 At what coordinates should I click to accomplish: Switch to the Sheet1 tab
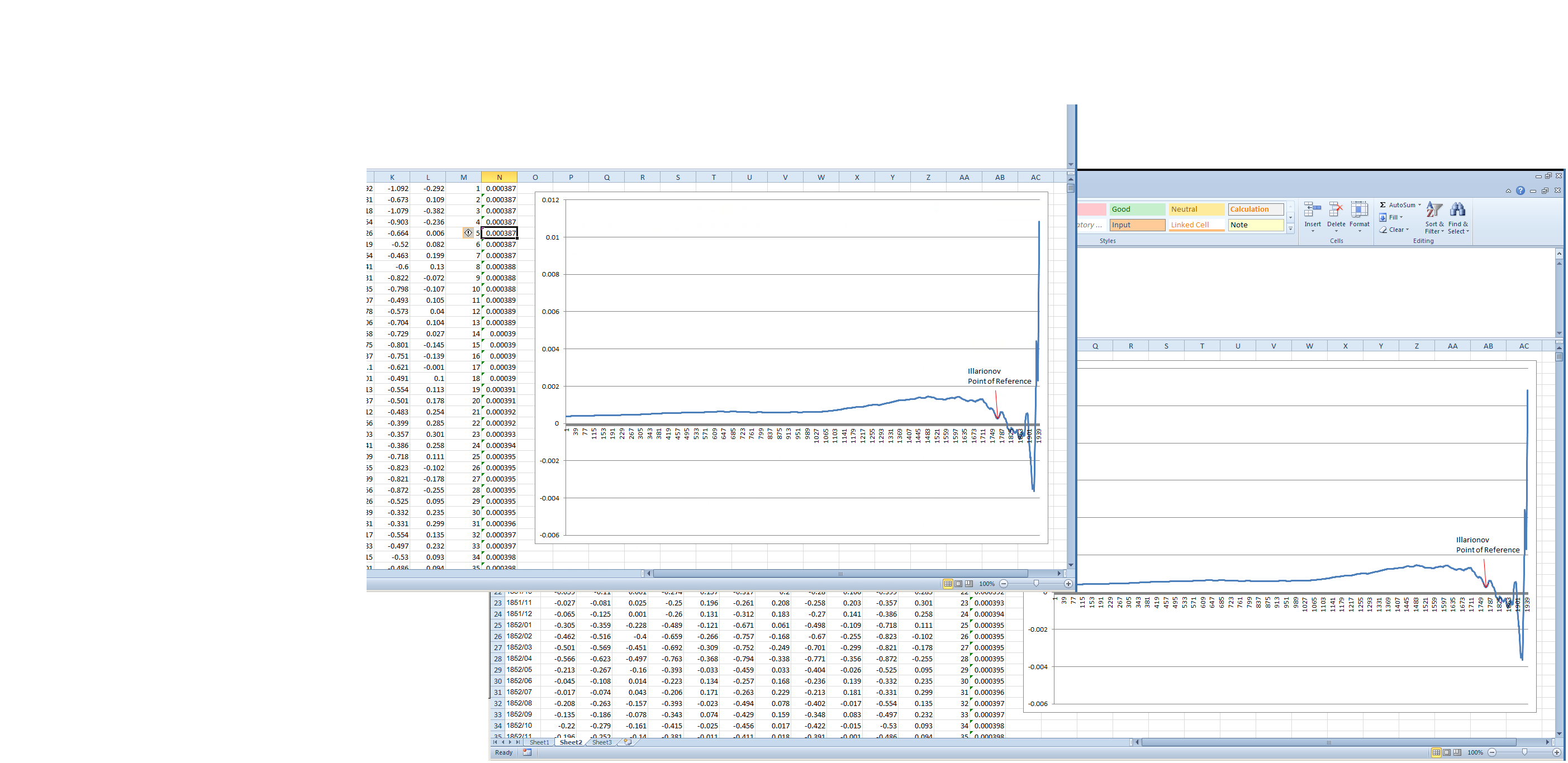click(539, 742)
